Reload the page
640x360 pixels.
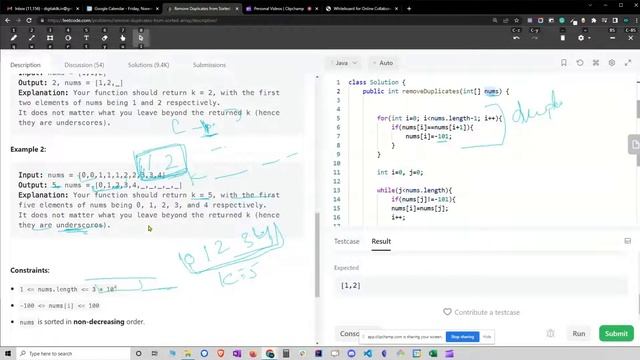(29, 20)
